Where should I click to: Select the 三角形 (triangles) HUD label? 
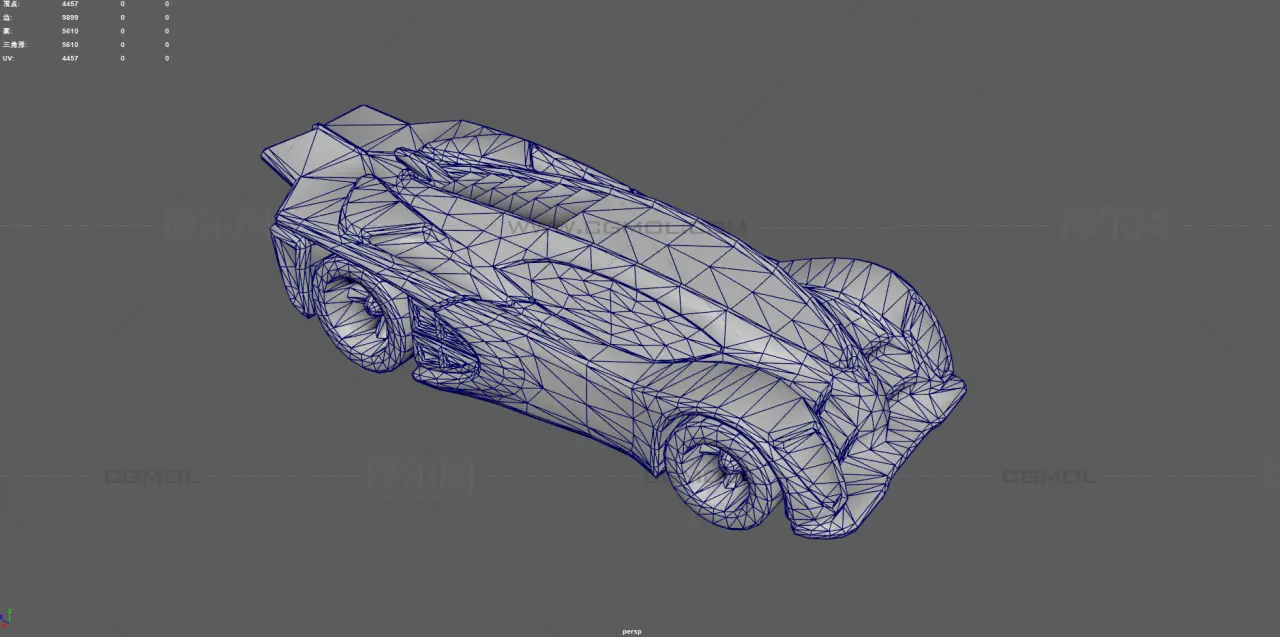(x=14, y=45)
